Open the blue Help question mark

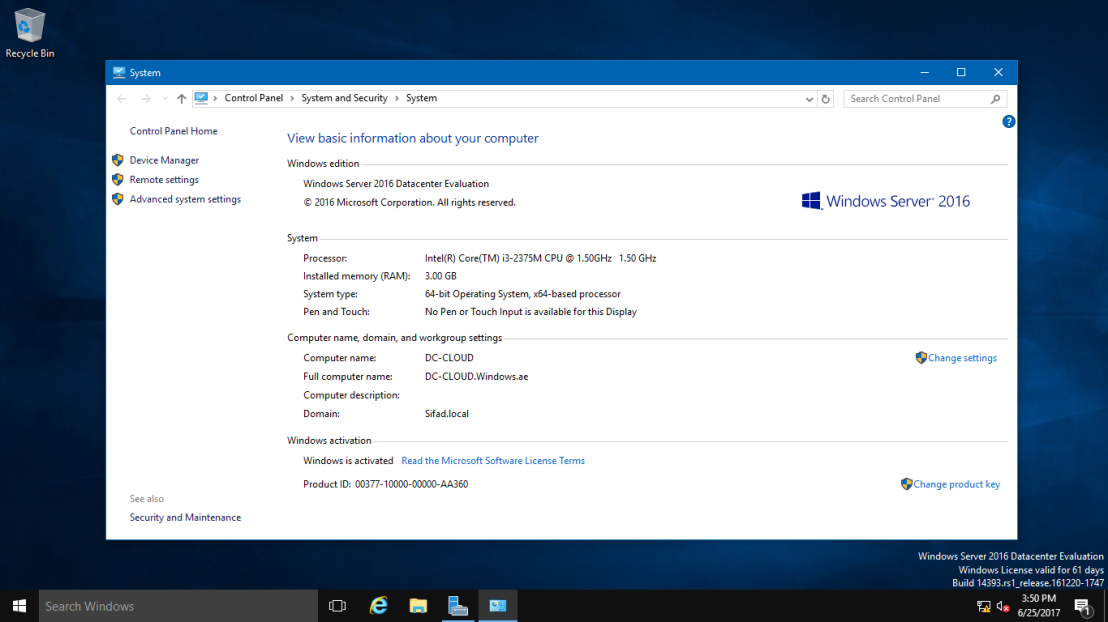coord(1008,122)
